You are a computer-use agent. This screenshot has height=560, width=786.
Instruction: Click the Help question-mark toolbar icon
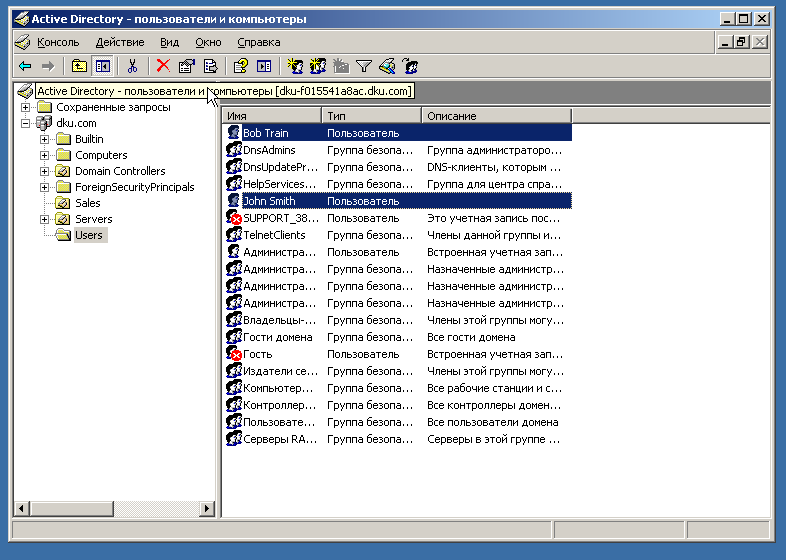click(x=241, y=66)
